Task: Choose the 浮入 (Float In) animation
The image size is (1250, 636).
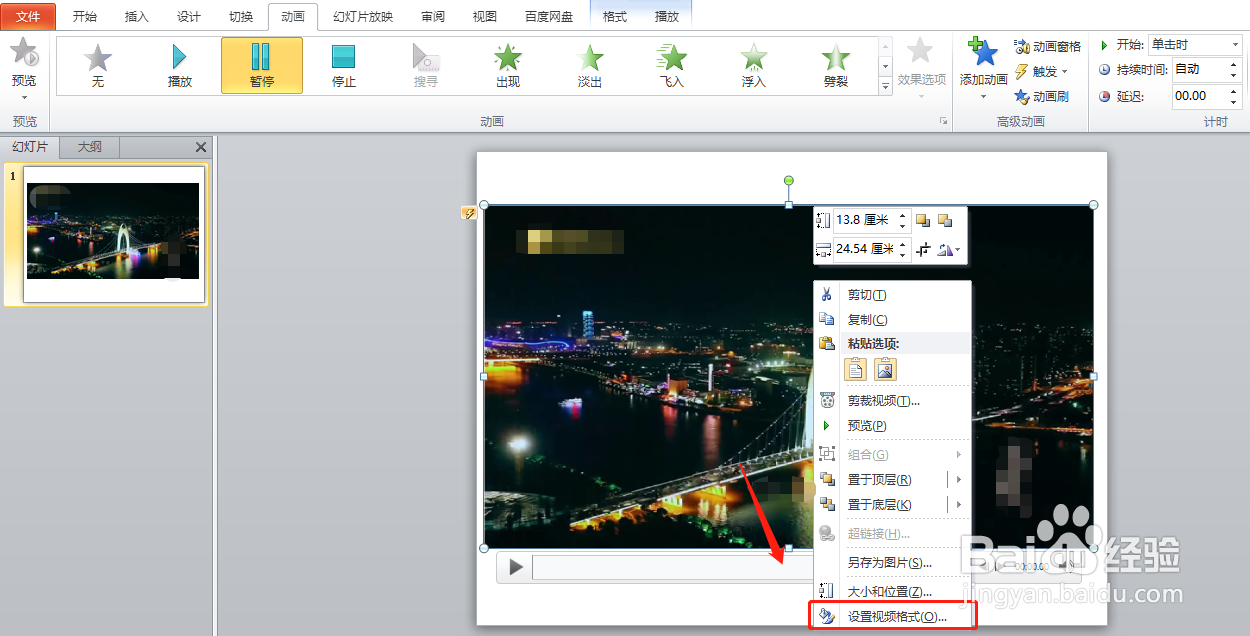Action: tap(753, 66)
